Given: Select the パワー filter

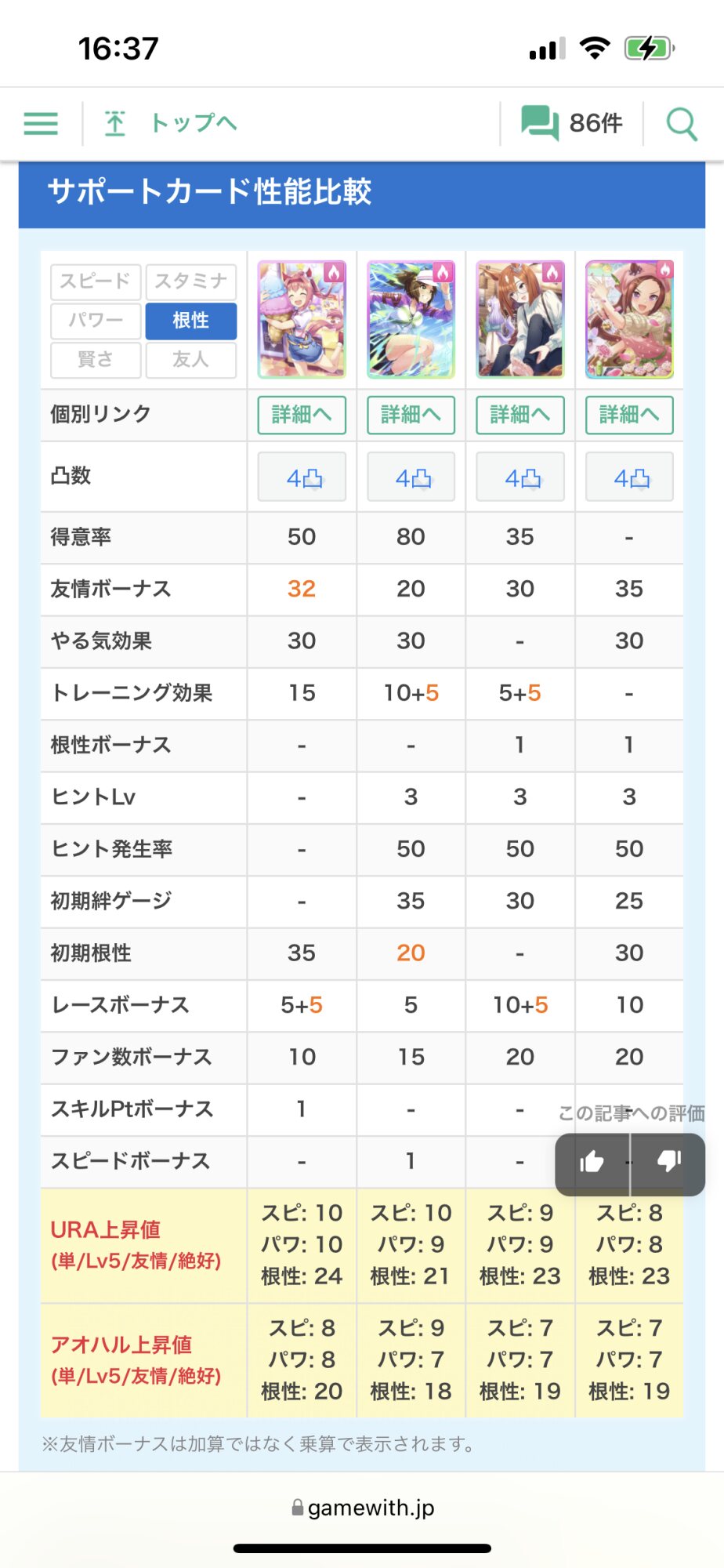Looking at the screenshot, I should tap(96, 321).
